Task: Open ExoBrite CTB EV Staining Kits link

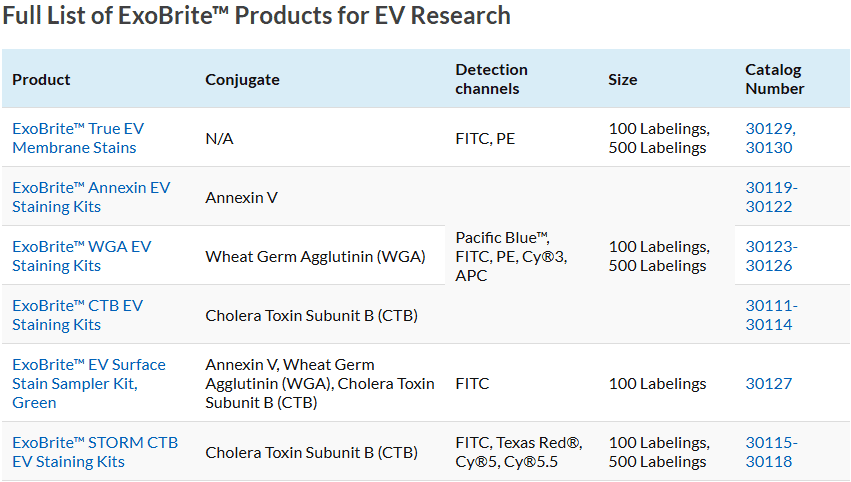Action: click(78, 315)
